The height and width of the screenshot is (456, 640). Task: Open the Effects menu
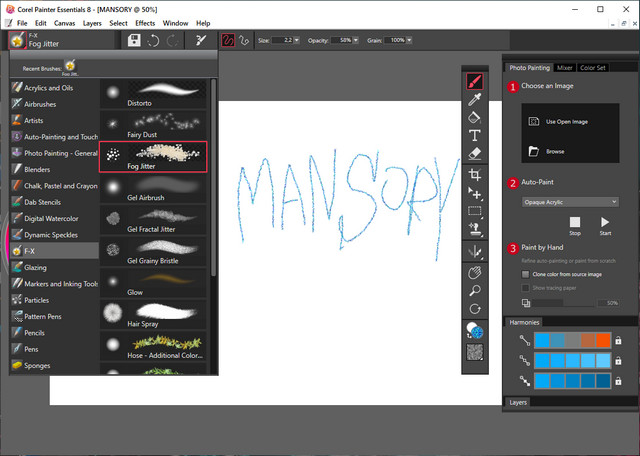click(145, 22)
